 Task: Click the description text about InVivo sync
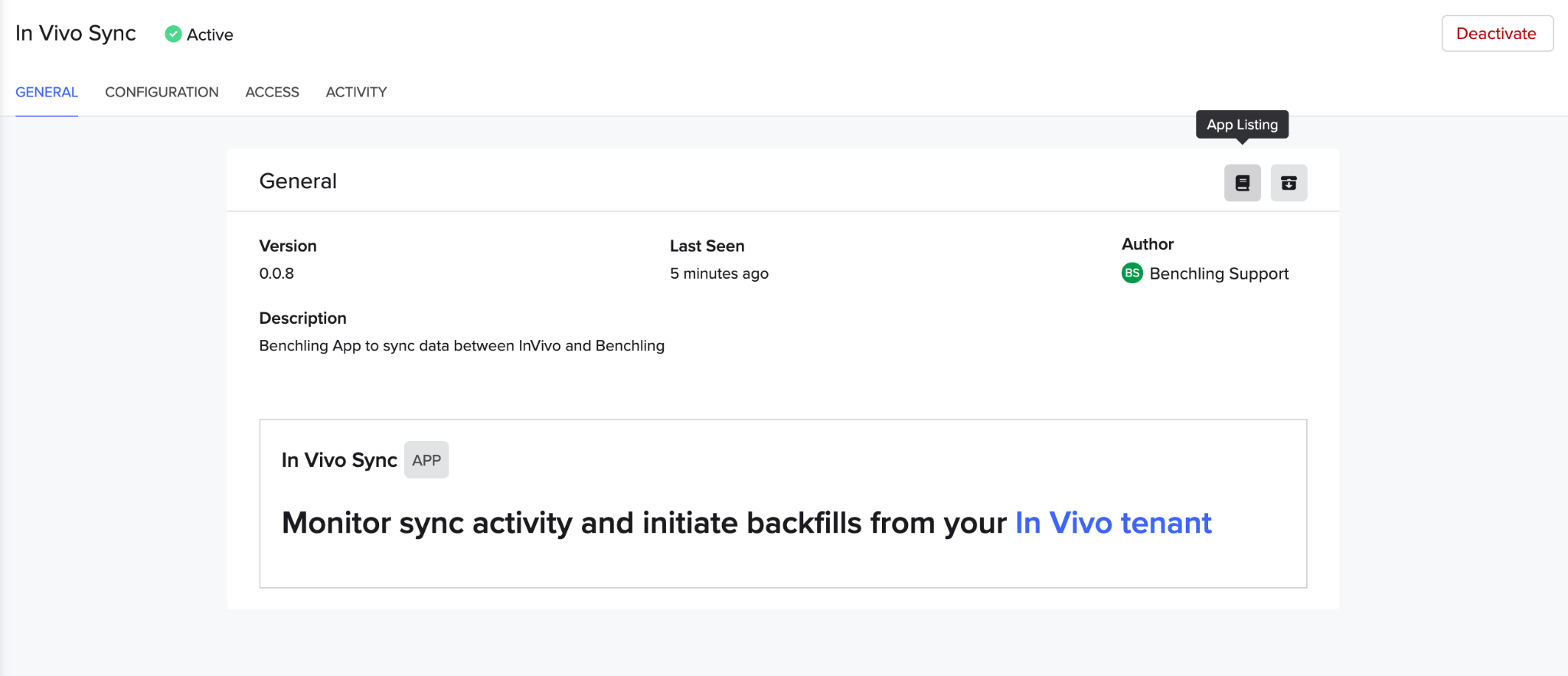point(462,345)
